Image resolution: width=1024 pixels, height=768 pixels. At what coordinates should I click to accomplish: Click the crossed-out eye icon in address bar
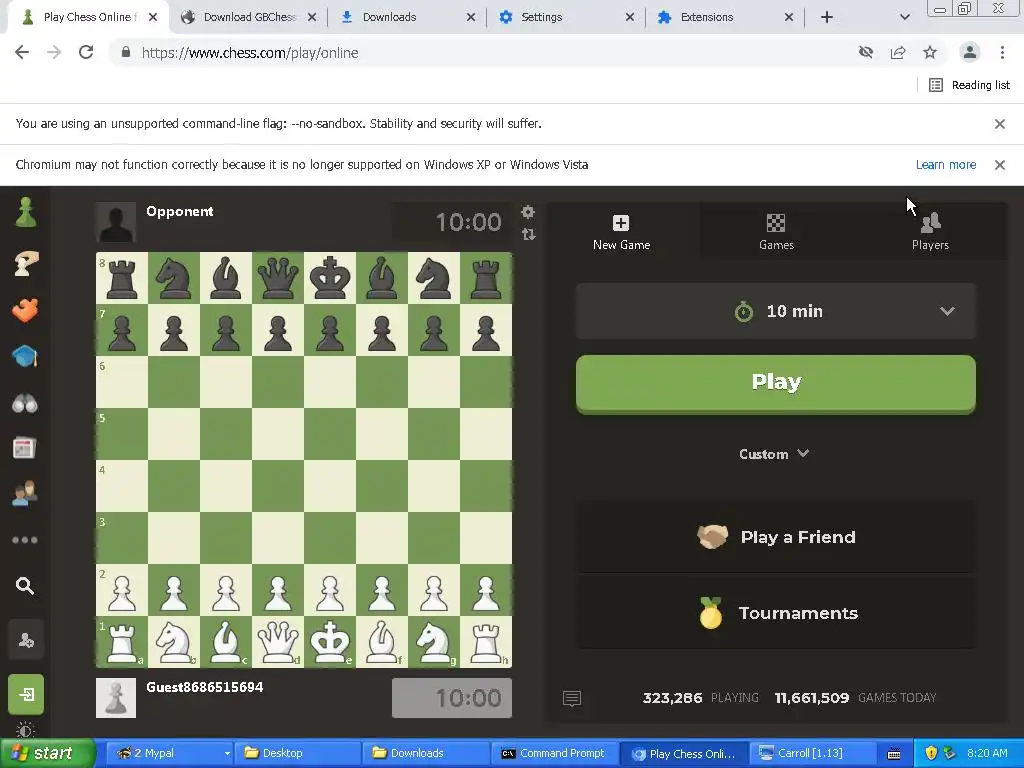pyautogui.click(x=866, y=52)
